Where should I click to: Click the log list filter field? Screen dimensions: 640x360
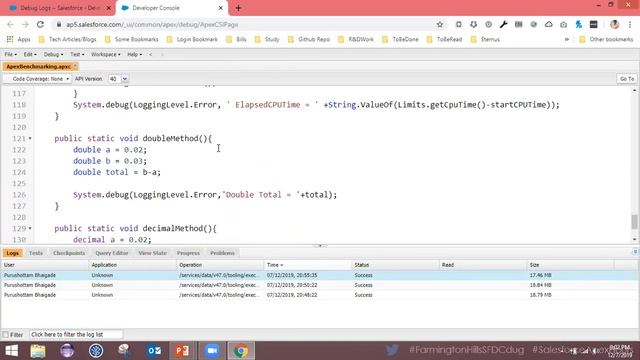click(x=76, y=335)
